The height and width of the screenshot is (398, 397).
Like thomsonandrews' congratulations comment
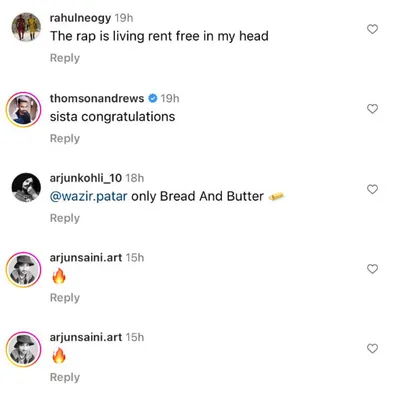point(372,109)
